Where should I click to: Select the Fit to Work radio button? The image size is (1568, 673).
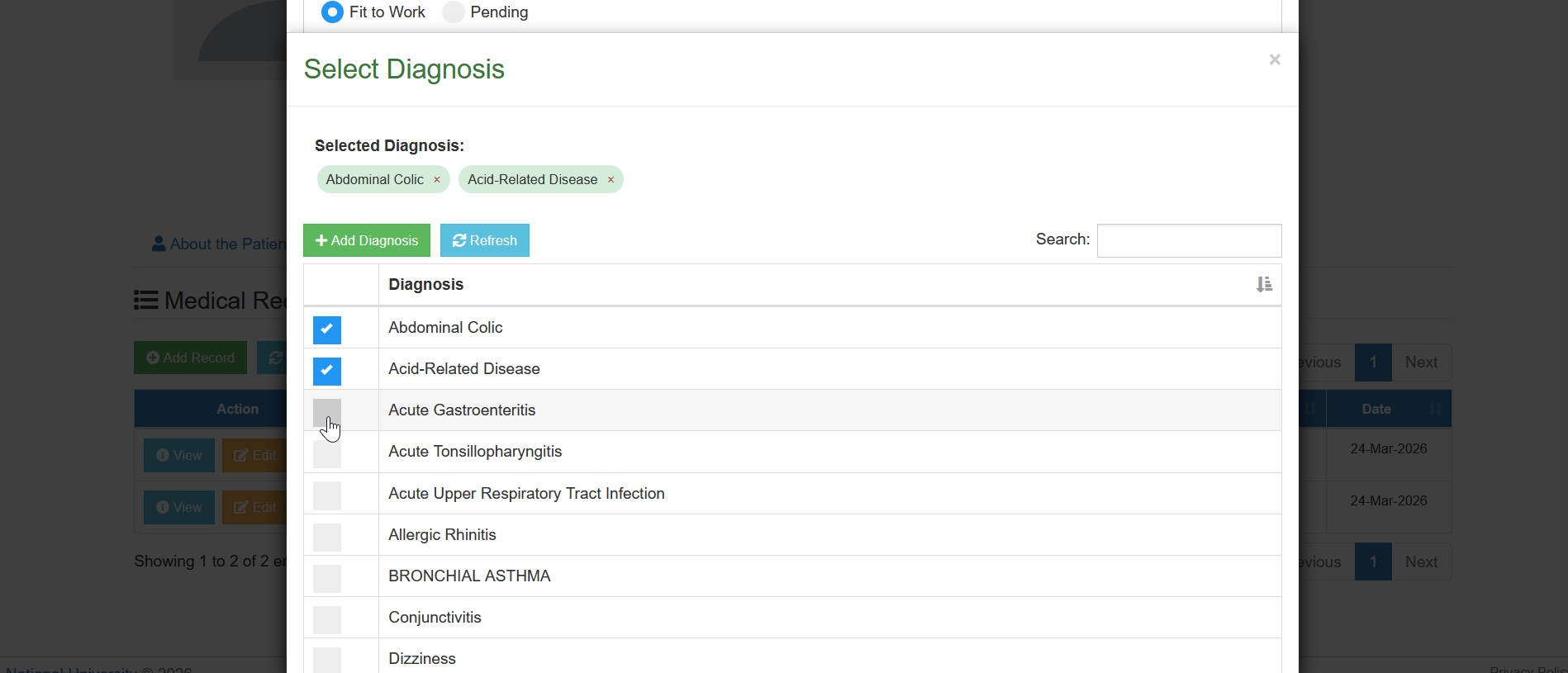332,12
